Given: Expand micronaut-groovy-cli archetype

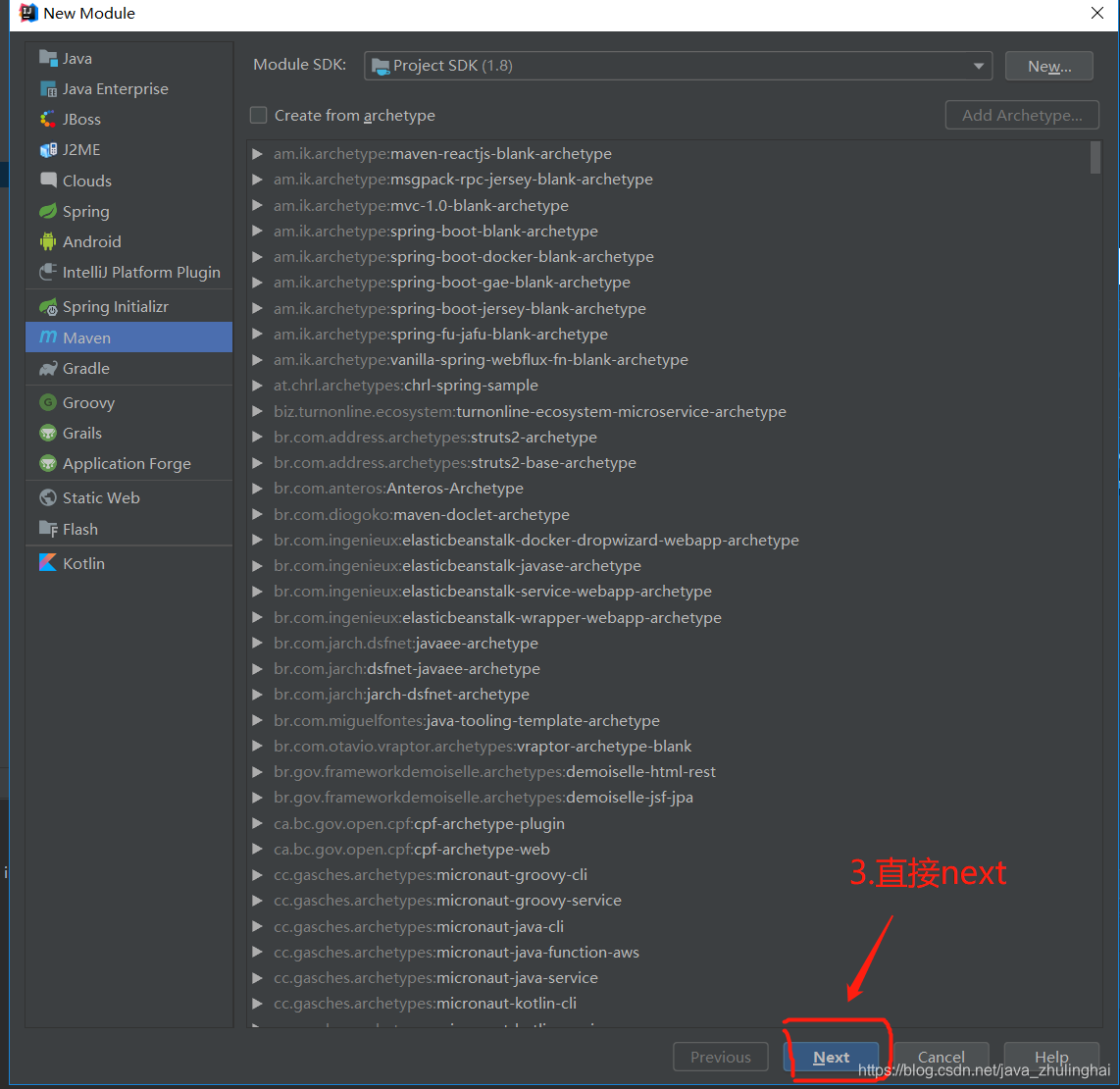Looking at the screenshot, I should click(x=257, y=874).
